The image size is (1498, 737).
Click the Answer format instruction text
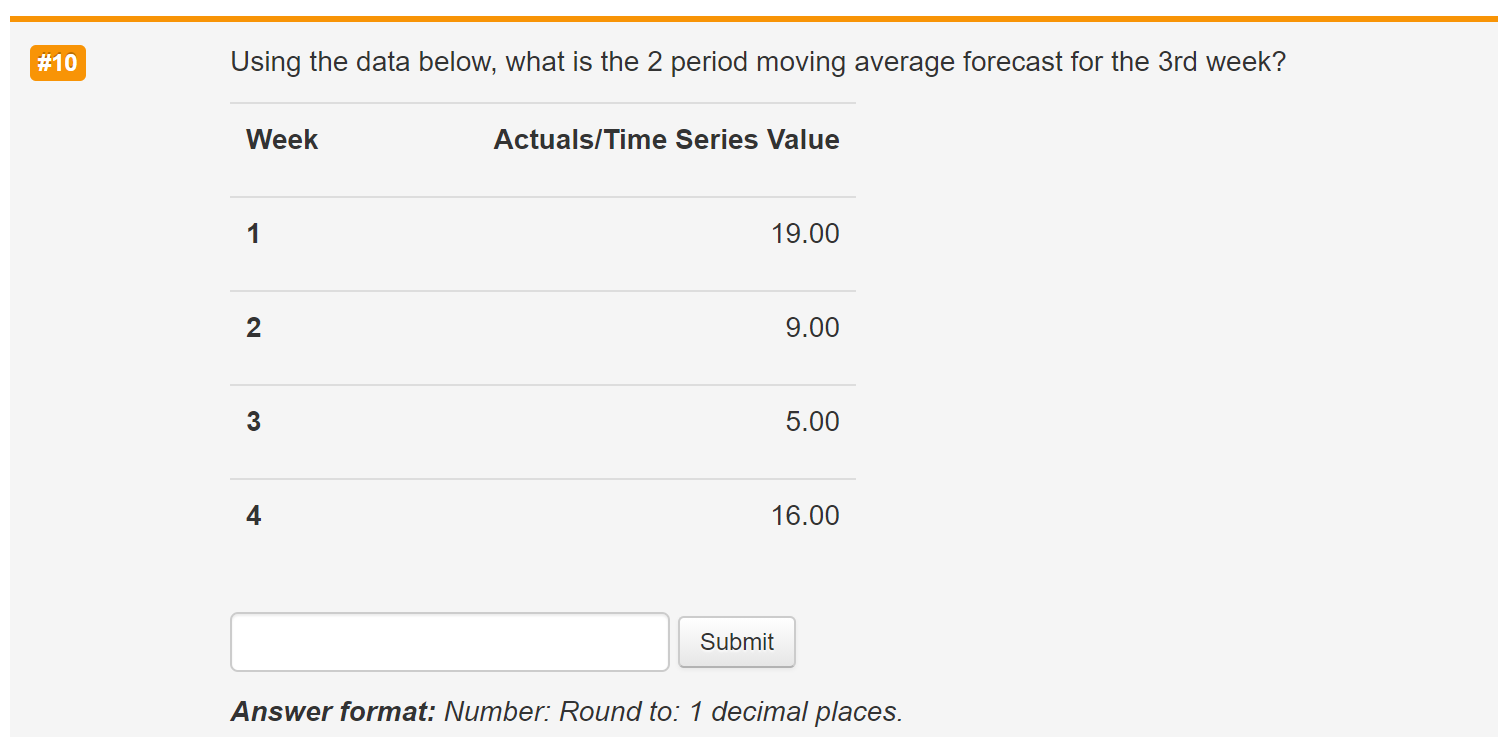point(566,711)
